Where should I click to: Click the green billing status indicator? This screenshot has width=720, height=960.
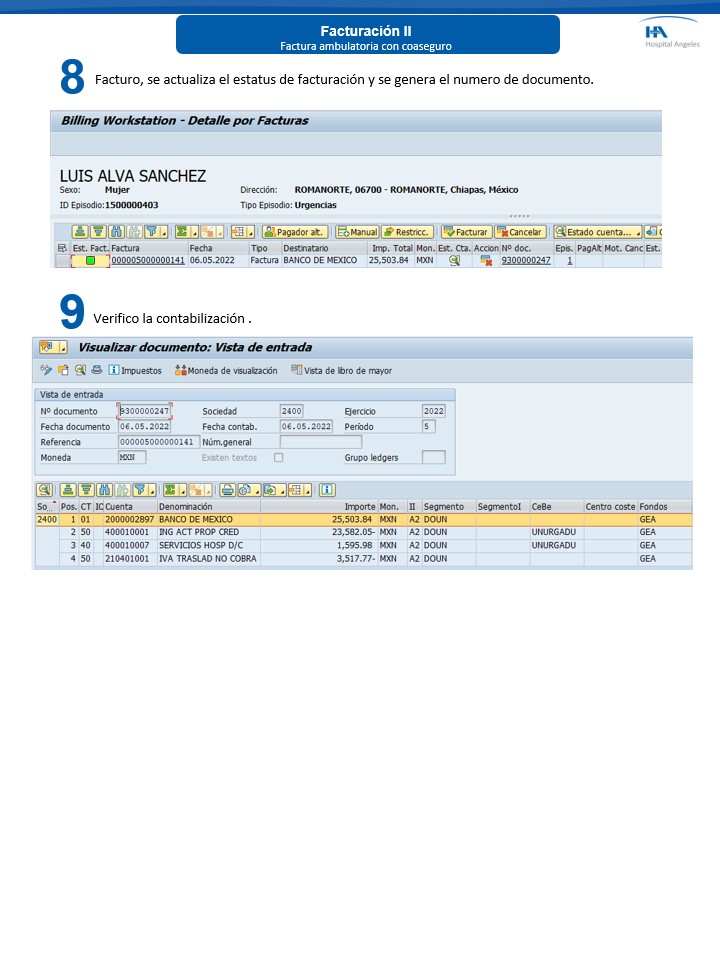90,261
